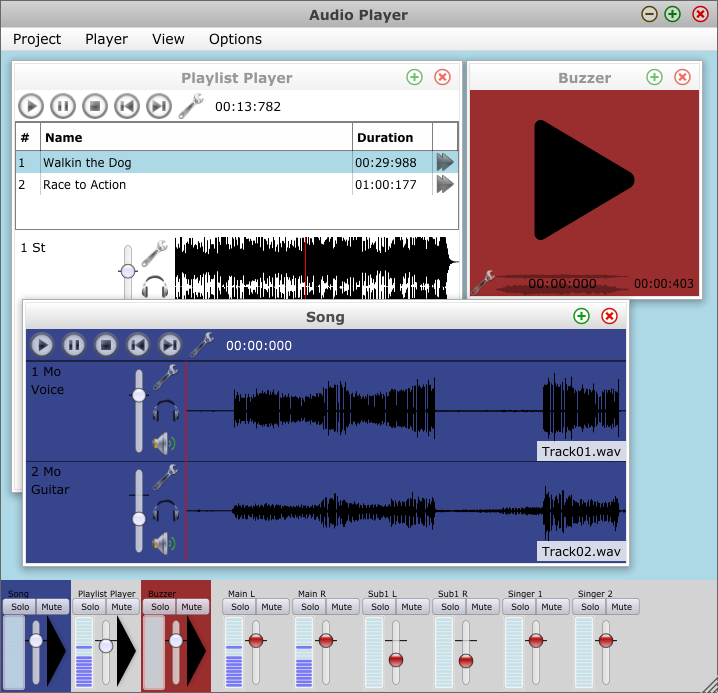Stop the Song player
Screen dimensions: 718x693
tap(106, 345)
